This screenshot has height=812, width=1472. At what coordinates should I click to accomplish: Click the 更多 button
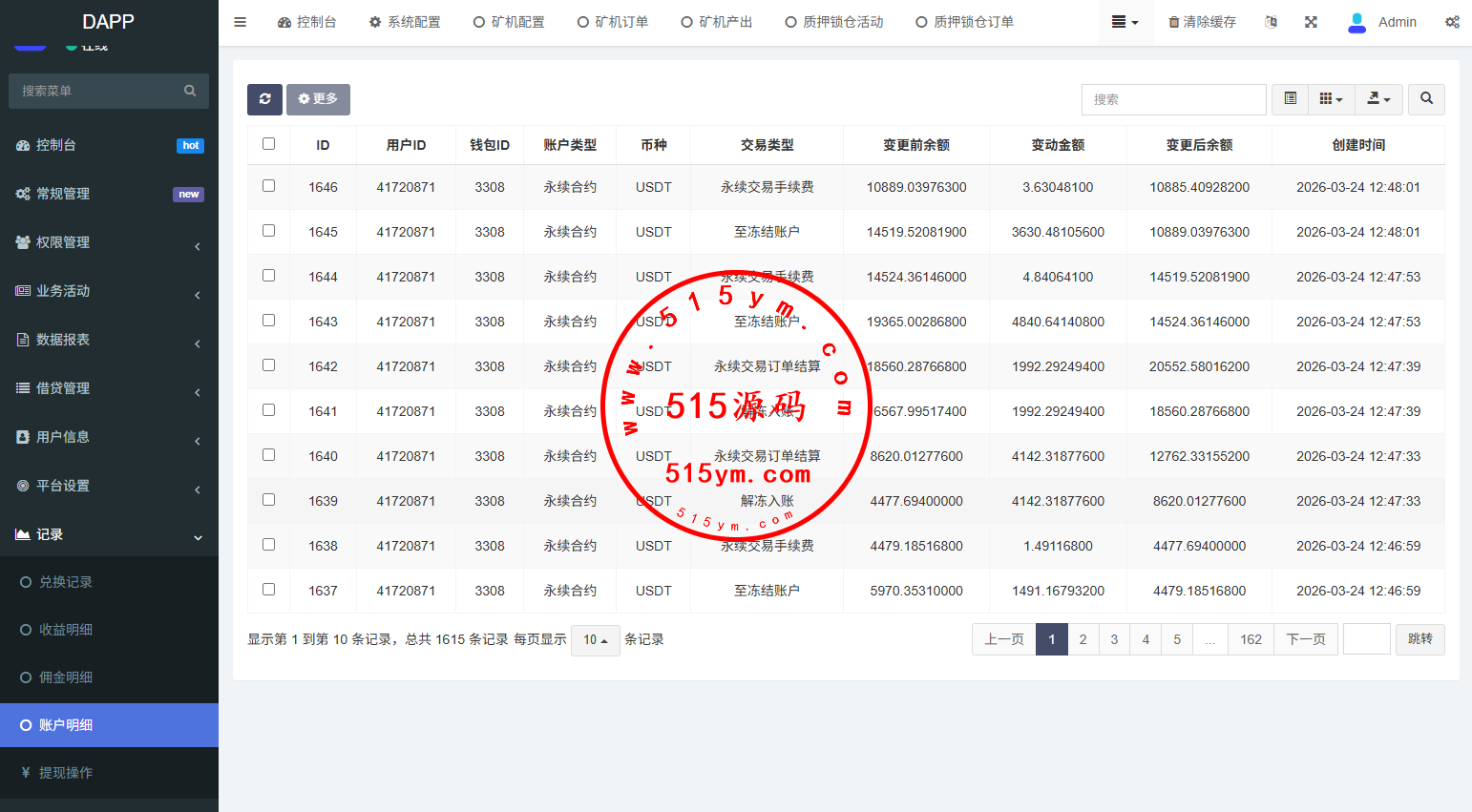318,99
